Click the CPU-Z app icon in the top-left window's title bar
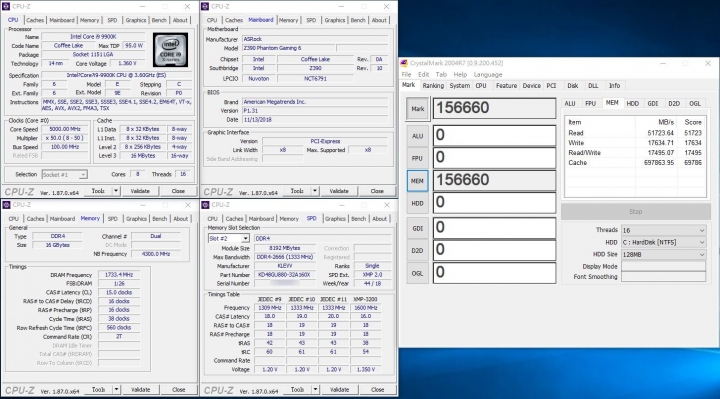Image resolution: width=720 pixels, height=399 pixels. pos(6,6)
